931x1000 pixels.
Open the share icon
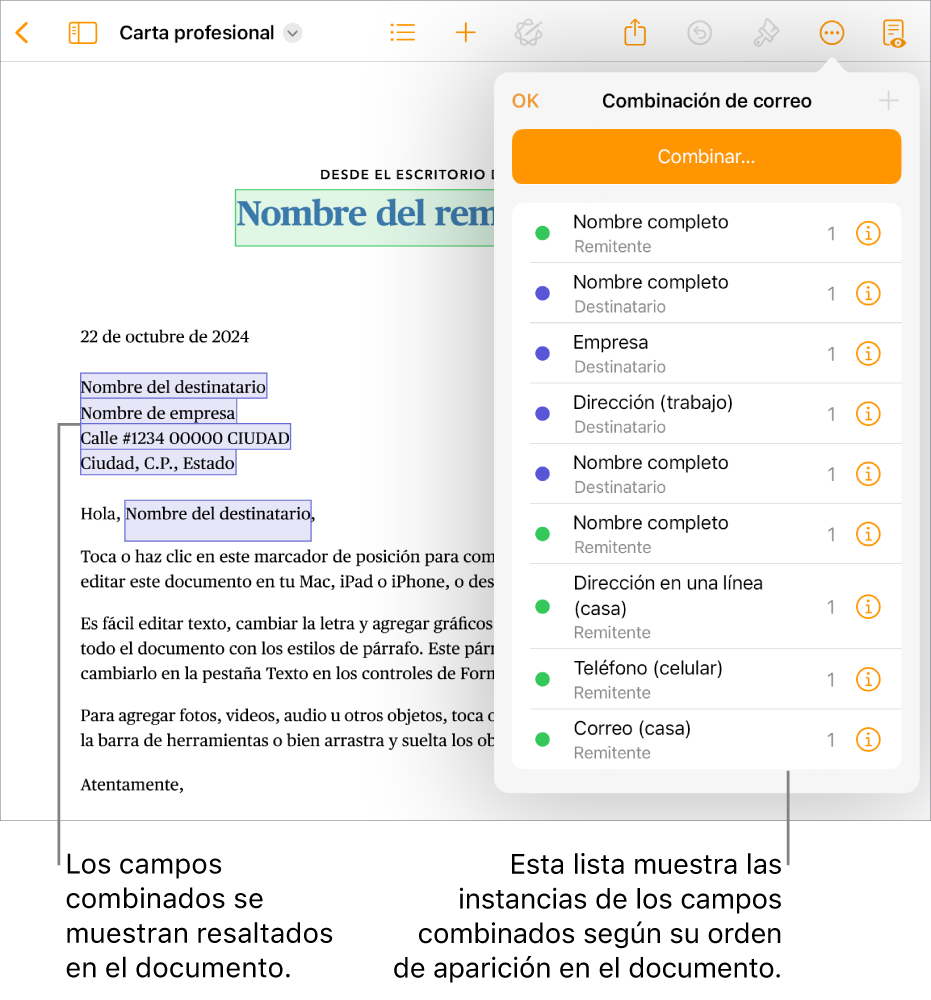(635, 33)
